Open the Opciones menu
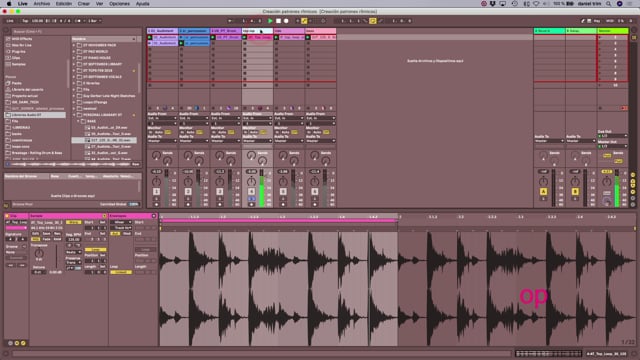Viewport: 640px width, 360px height. point(119,4)
